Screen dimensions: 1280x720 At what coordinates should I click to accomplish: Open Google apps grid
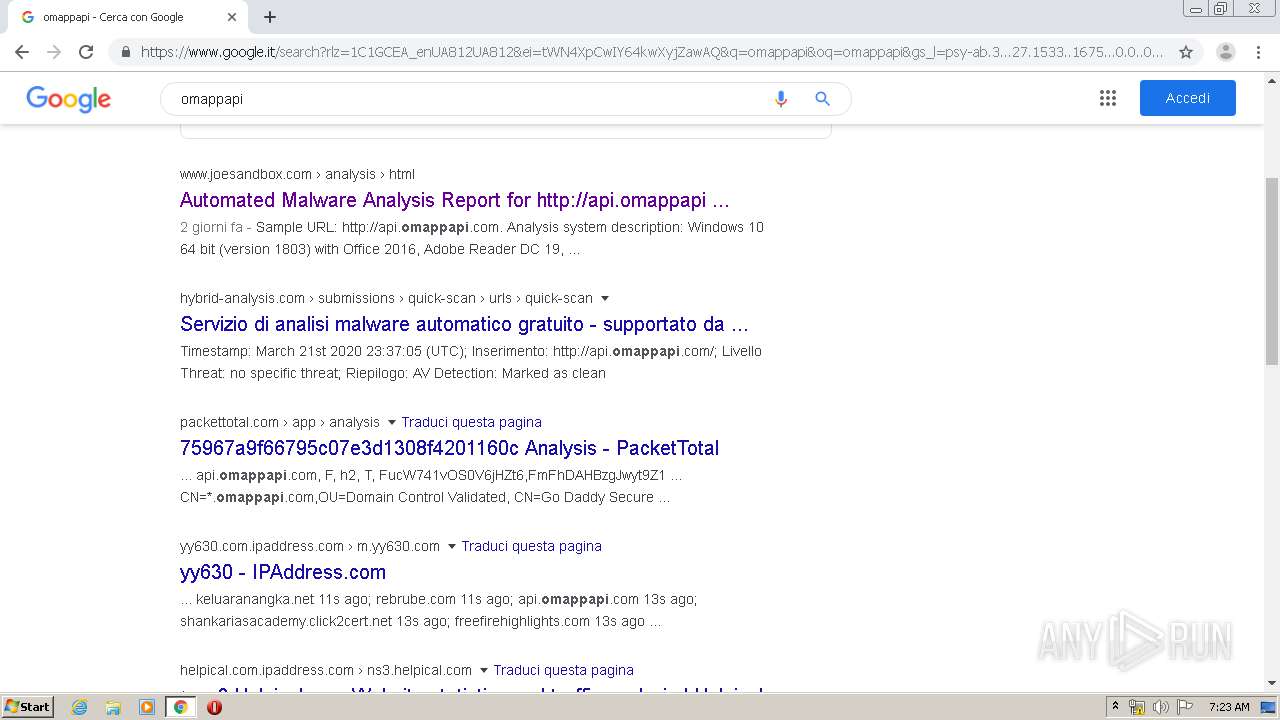click(x=1108, y=98)
